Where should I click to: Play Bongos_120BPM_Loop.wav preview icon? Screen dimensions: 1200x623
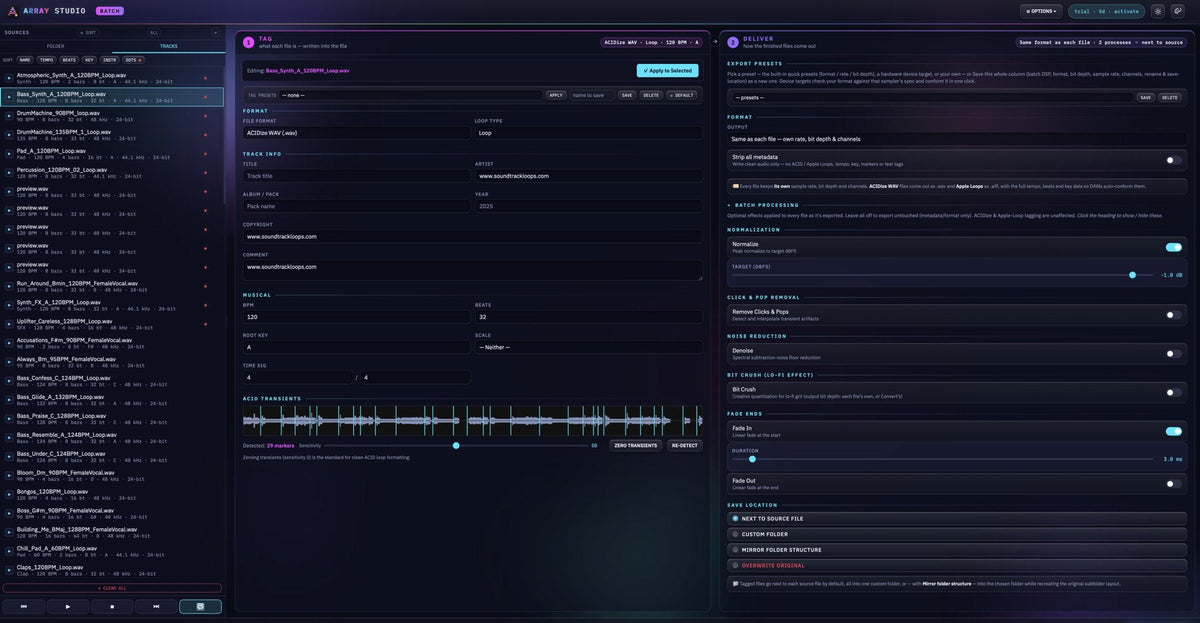pos(9,495)
